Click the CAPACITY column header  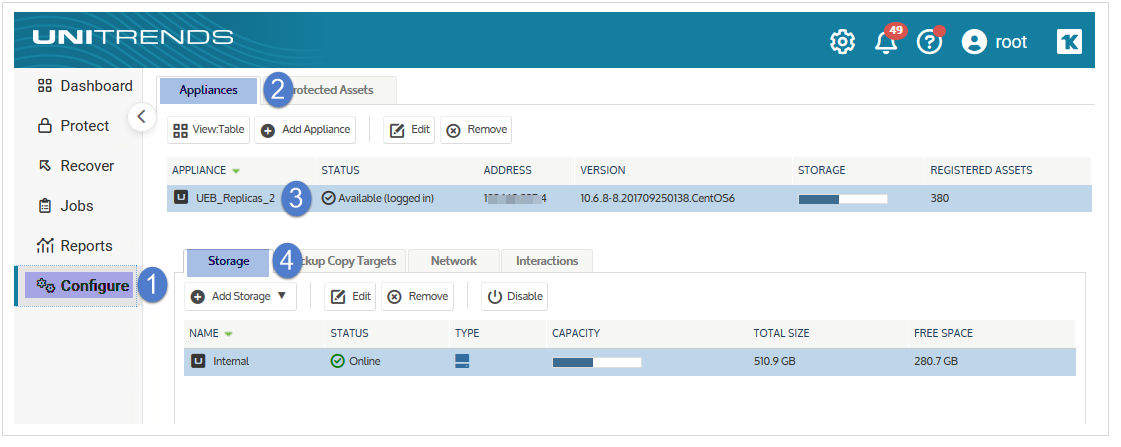pos(576,333)
